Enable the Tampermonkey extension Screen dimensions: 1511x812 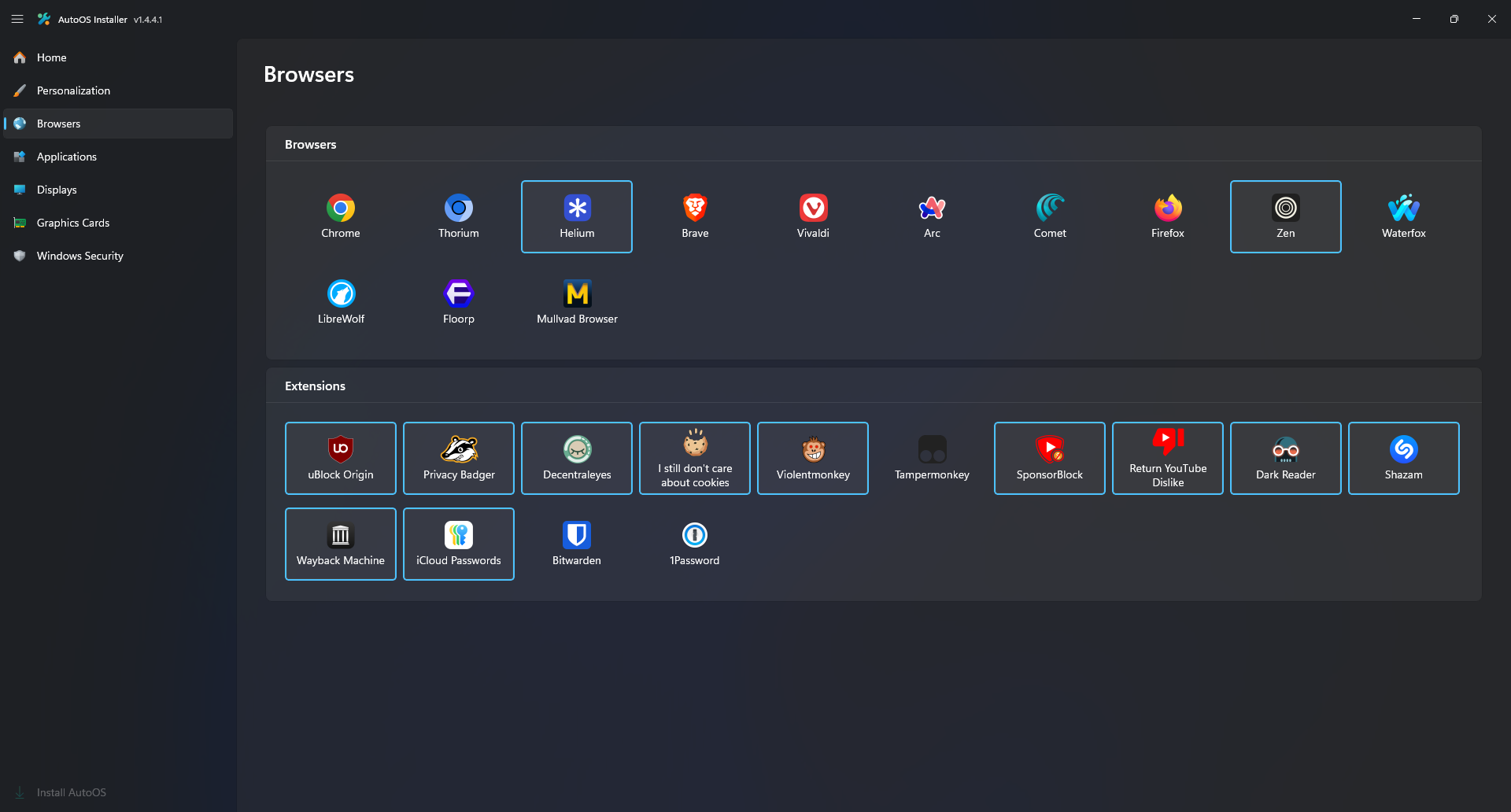click(x=932, y=458)
